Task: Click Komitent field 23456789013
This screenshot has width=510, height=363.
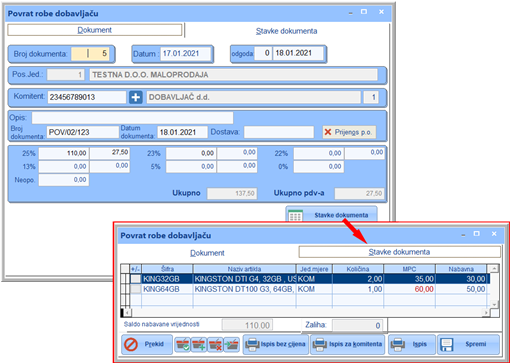Action: point(87,97)
